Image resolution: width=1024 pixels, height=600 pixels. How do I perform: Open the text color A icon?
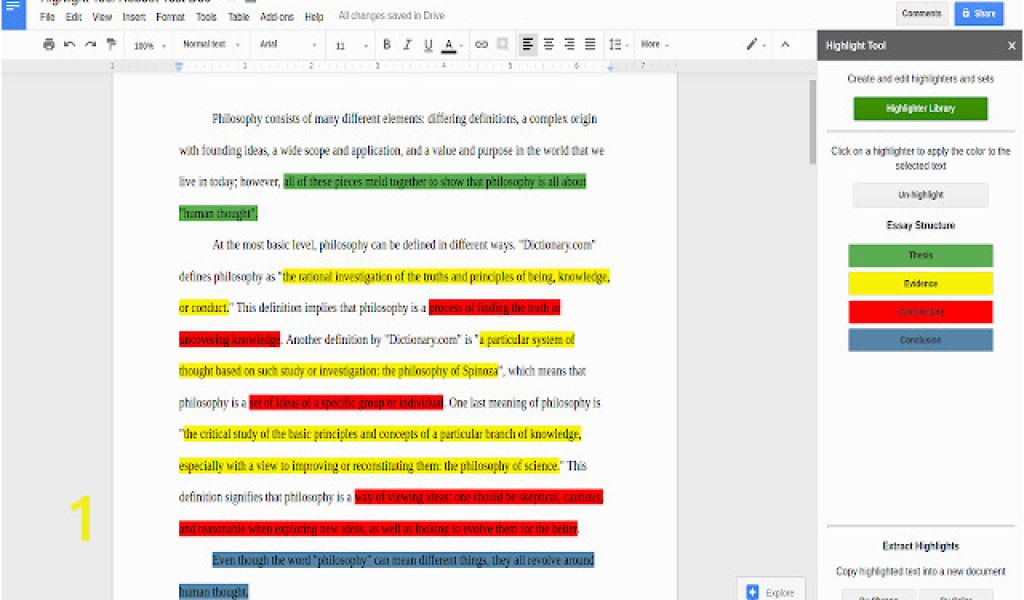coord(449,44)
